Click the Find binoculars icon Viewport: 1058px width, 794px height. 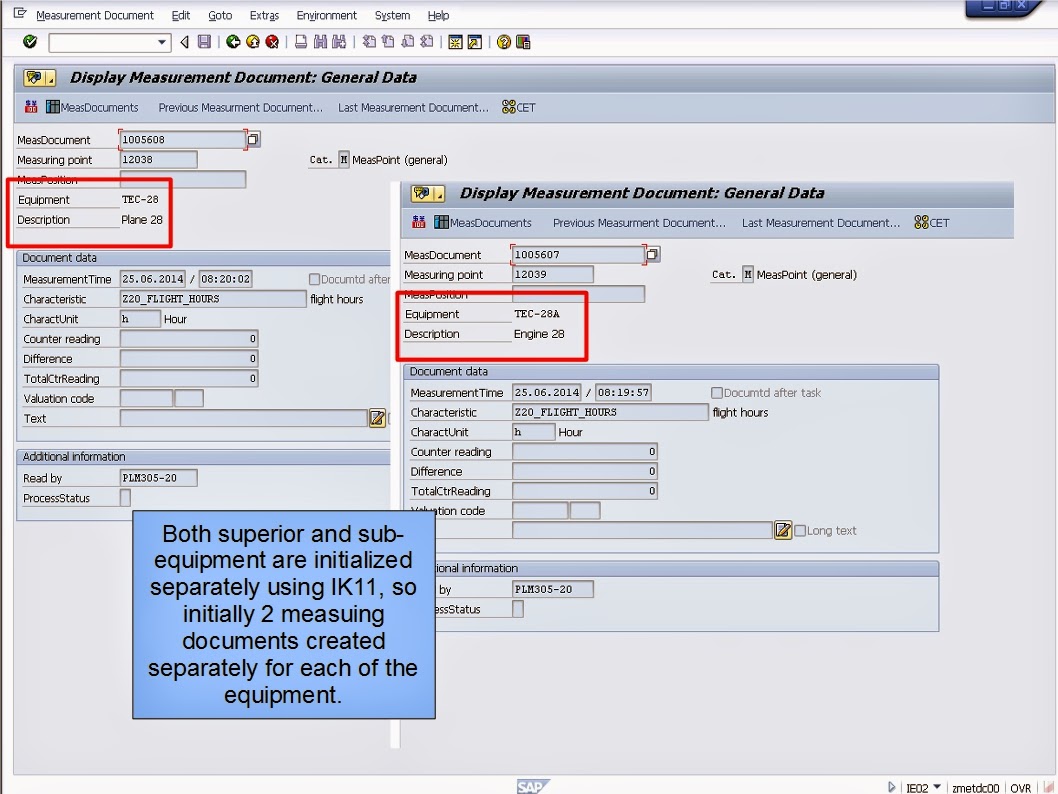(321, 42)
